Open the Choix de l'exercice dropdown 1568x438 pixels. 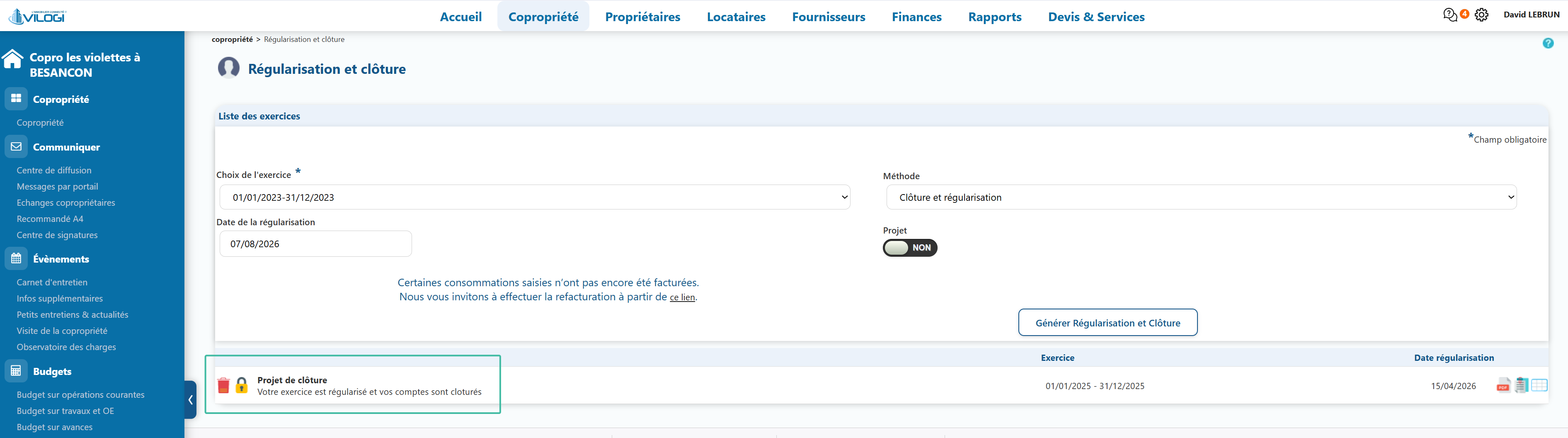pyautogui.click(x=534, y=197)
